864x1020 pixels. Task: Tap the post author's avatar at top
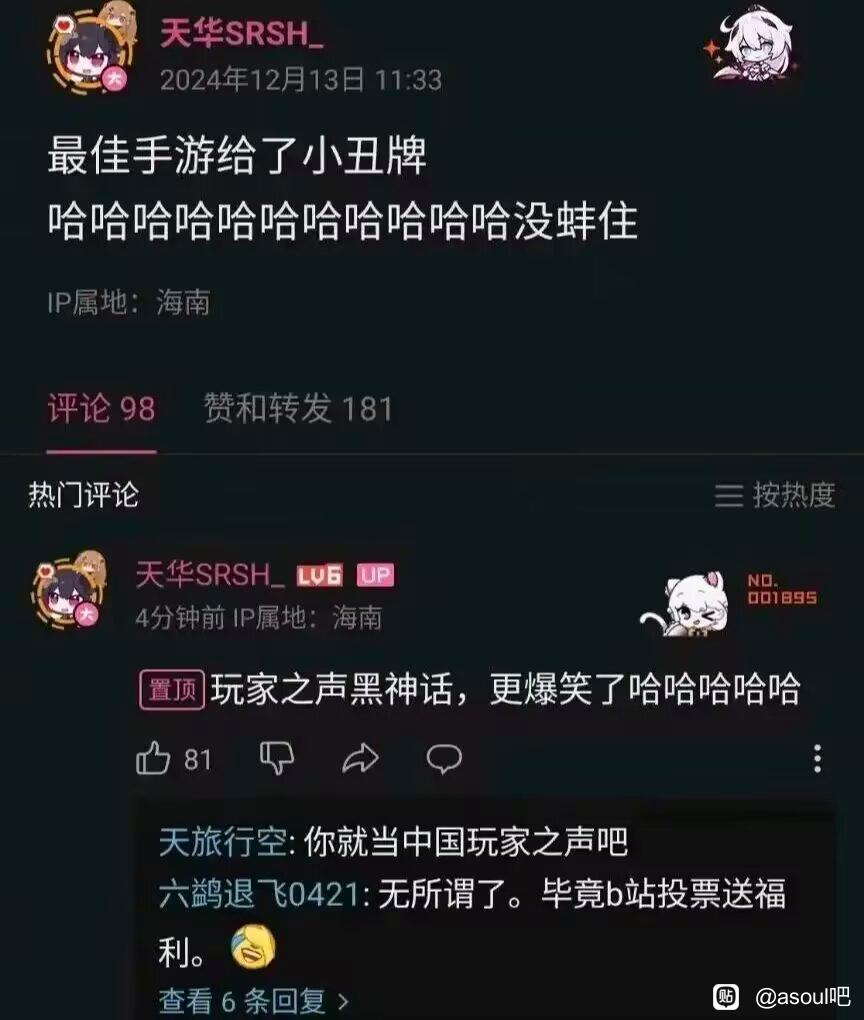point(91,51)
